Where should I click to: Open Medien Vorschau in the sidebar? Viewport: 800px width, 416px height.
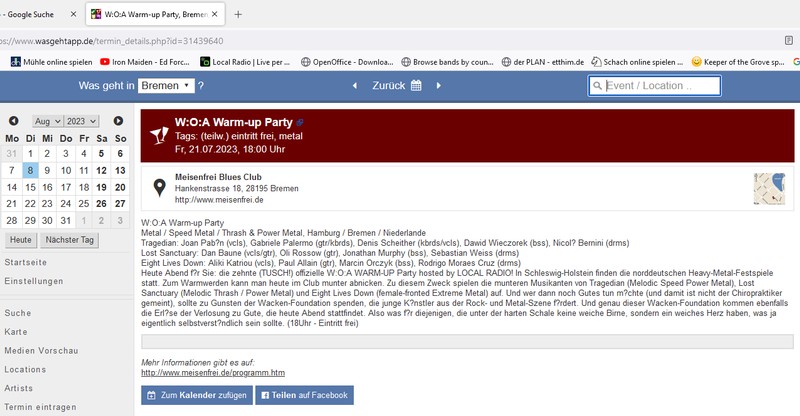pos(41,351)
